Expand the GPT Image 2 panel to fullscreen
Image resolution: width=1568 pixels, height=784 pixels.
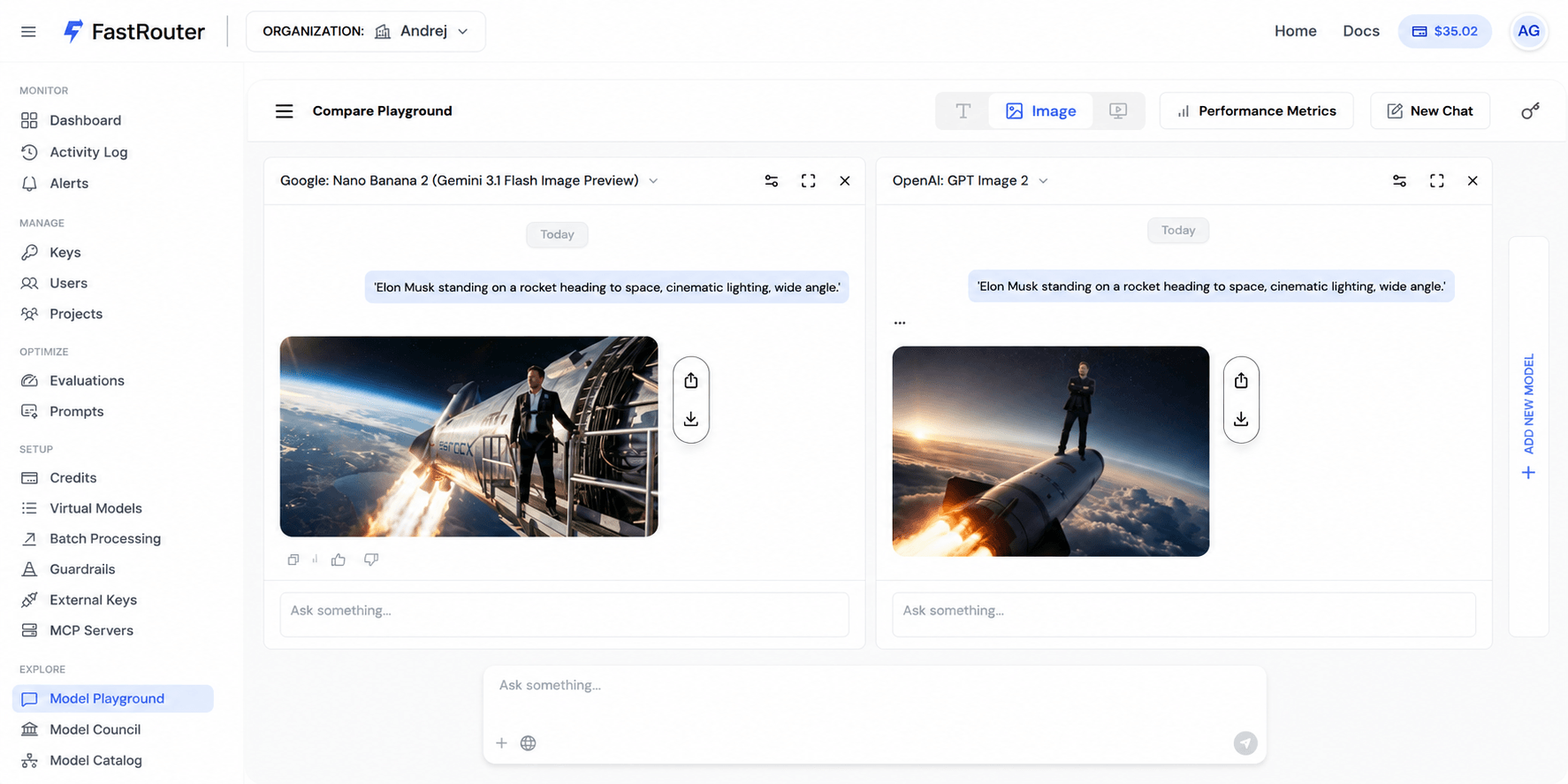(1436, 180)
